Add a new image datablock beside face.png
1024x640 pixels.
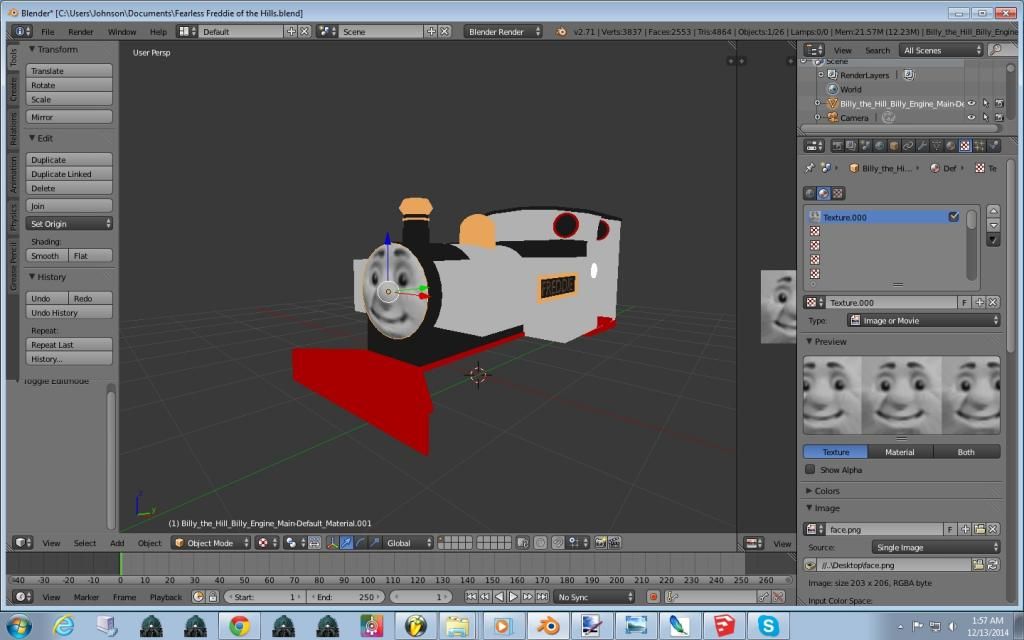pos(965,529)
